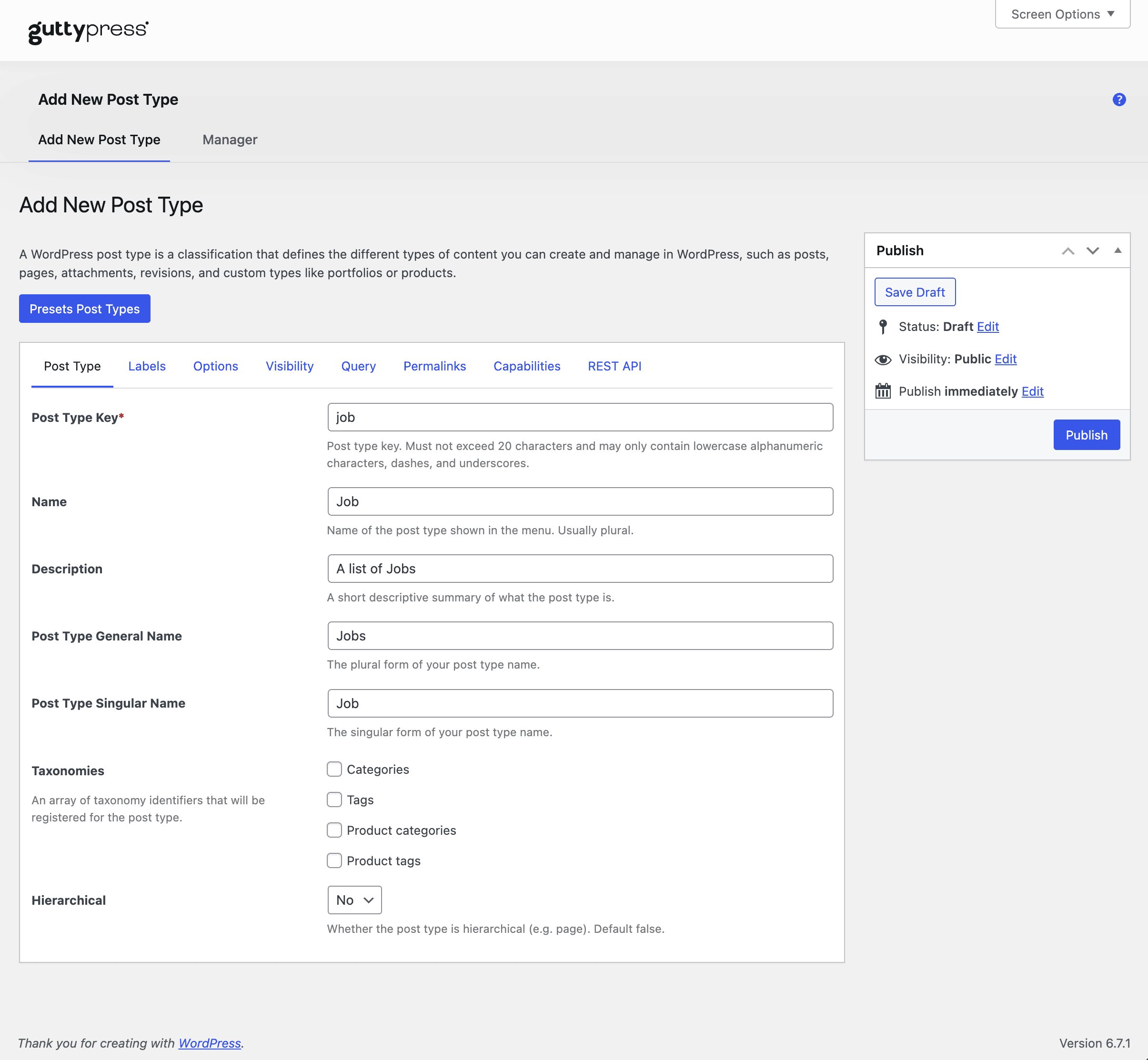Select the Add New Post Type tab
1148x1060 pixels.
[x=99, y=140]
